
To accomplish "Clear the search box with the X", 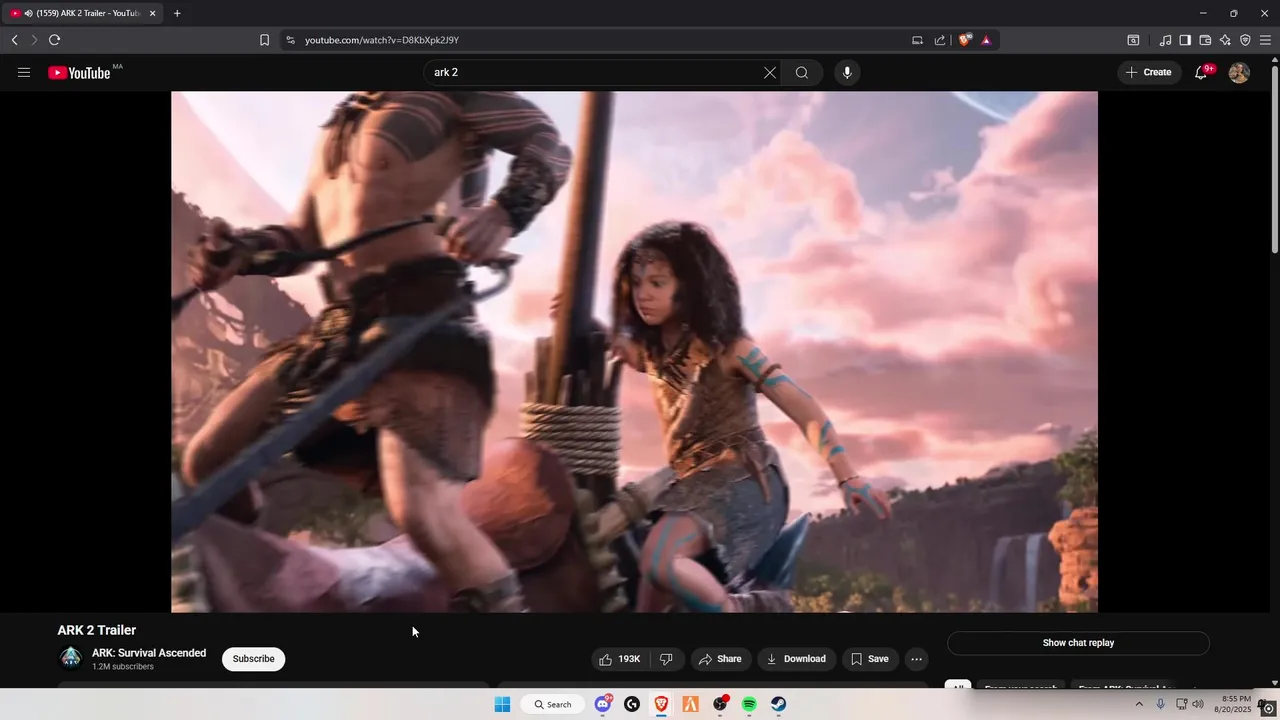I will tap(770, 72).
